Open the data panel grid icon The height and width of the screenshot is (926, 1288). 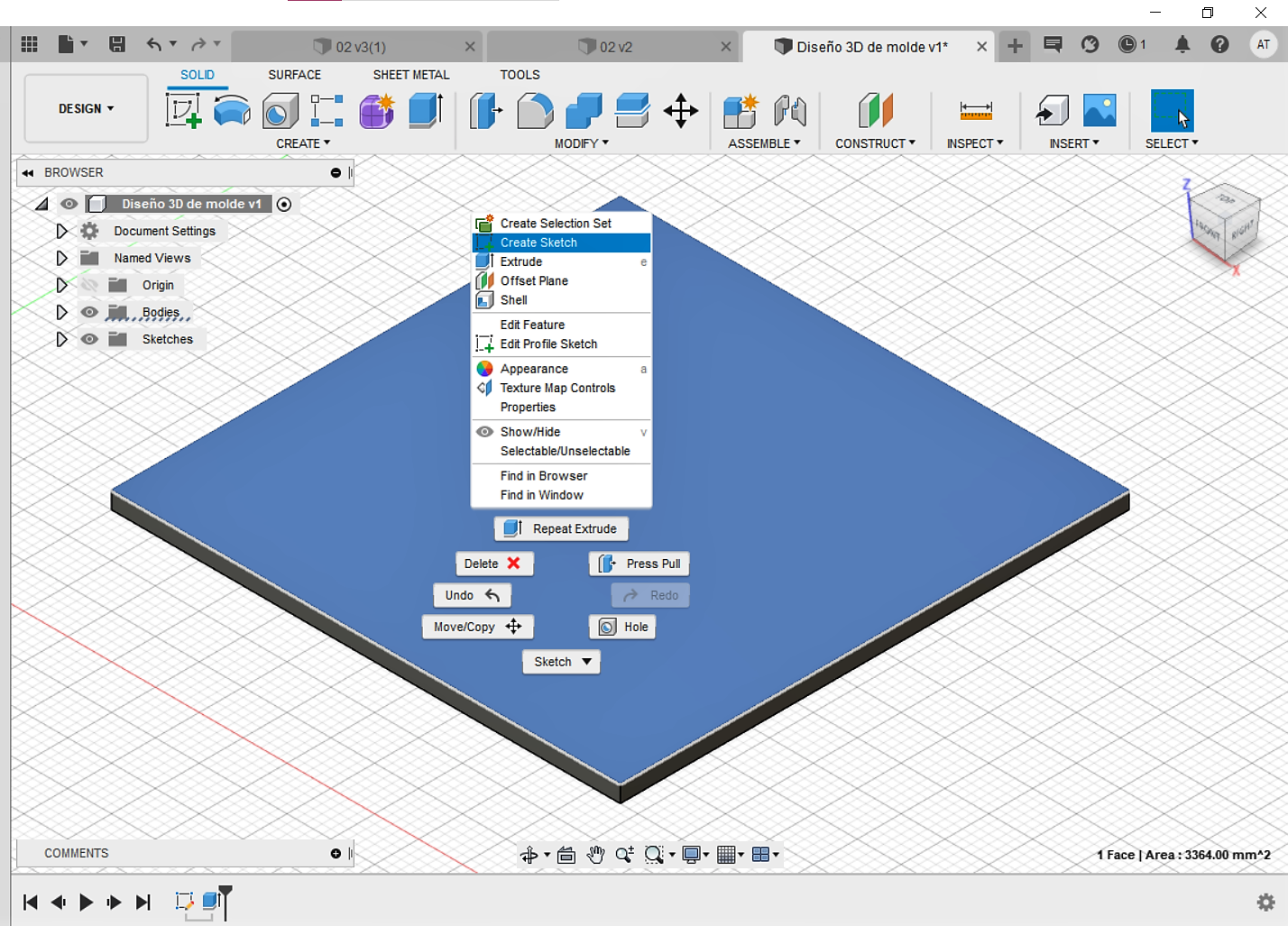point(29,44)
